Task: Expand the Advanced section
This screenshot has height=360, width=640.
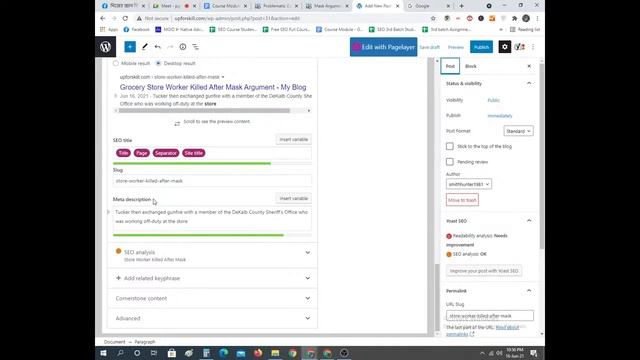Action: 212,318
